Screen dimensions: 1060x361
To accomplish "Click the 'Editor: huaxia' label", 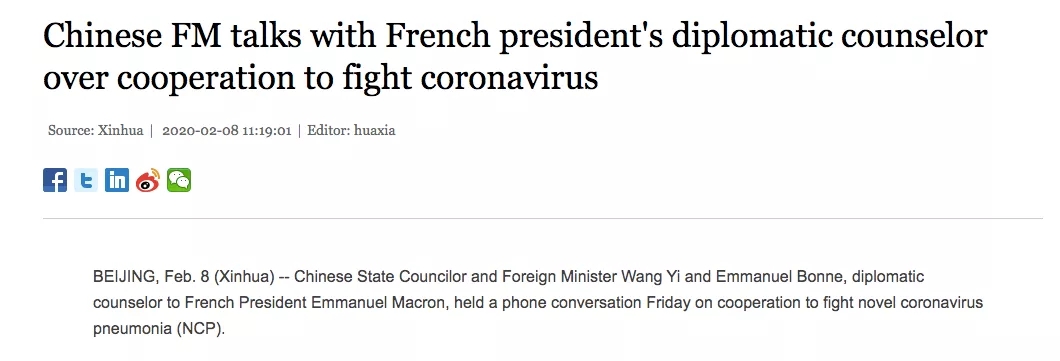I will 351,130.
